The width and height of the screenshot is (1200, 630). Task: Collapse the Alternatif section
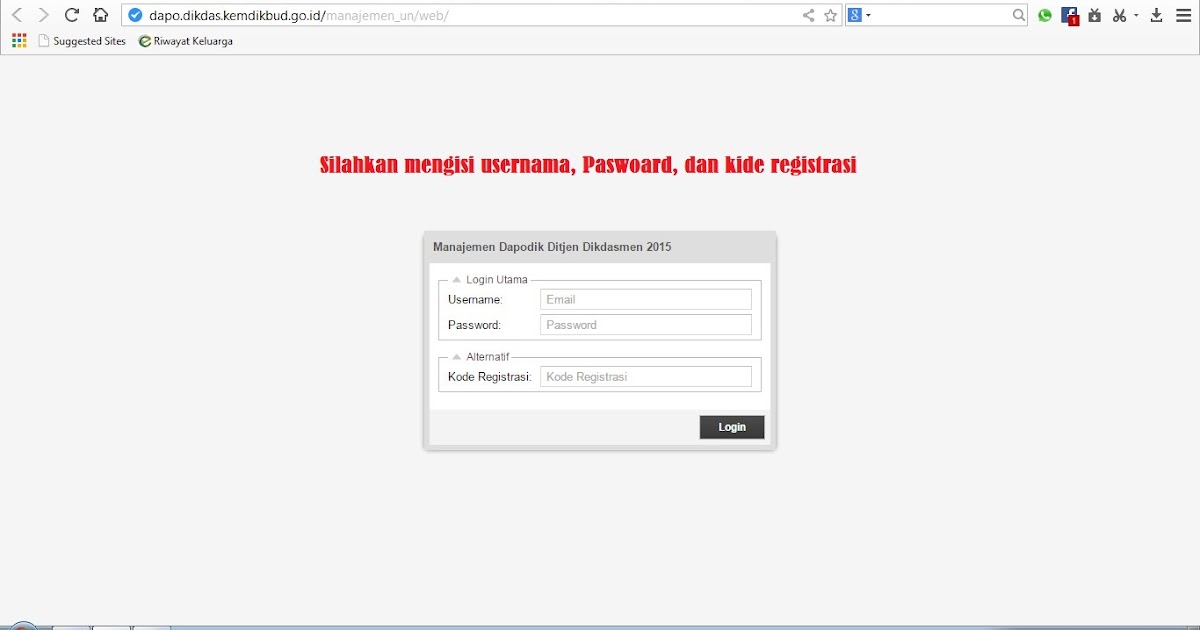(x=457, y=357)
